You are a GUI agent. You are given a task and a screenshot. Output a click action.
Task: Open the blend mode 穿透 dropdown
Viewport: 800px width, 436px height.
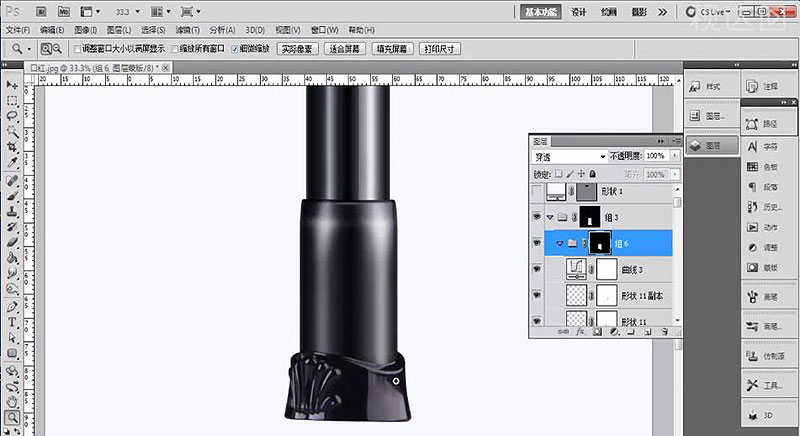click(x=569, y=157)
